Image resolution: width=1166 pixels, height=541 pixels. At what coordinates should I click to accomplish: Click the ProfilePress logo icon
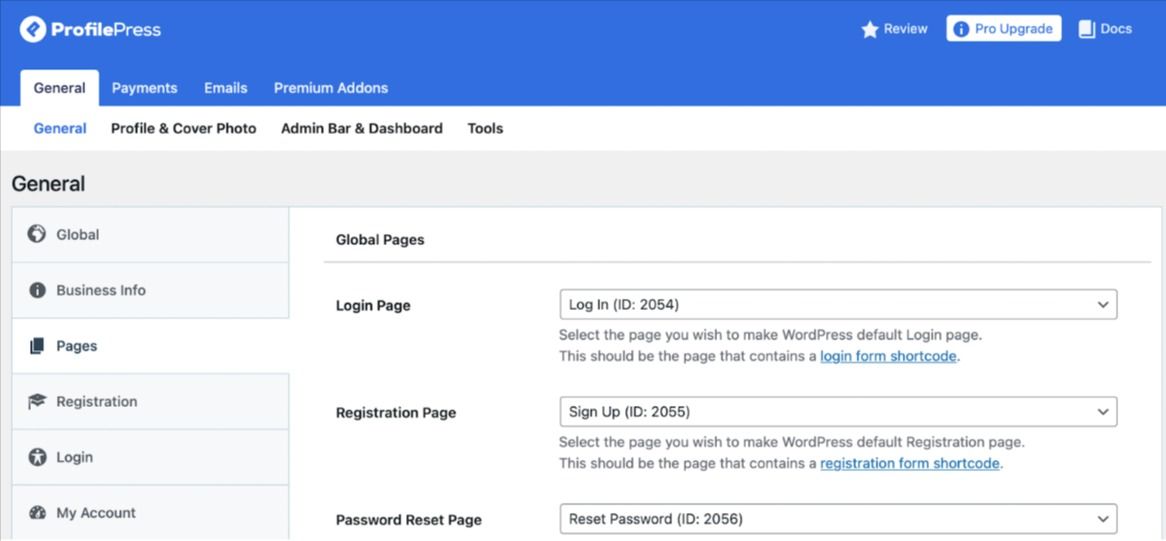click(33, 29)
